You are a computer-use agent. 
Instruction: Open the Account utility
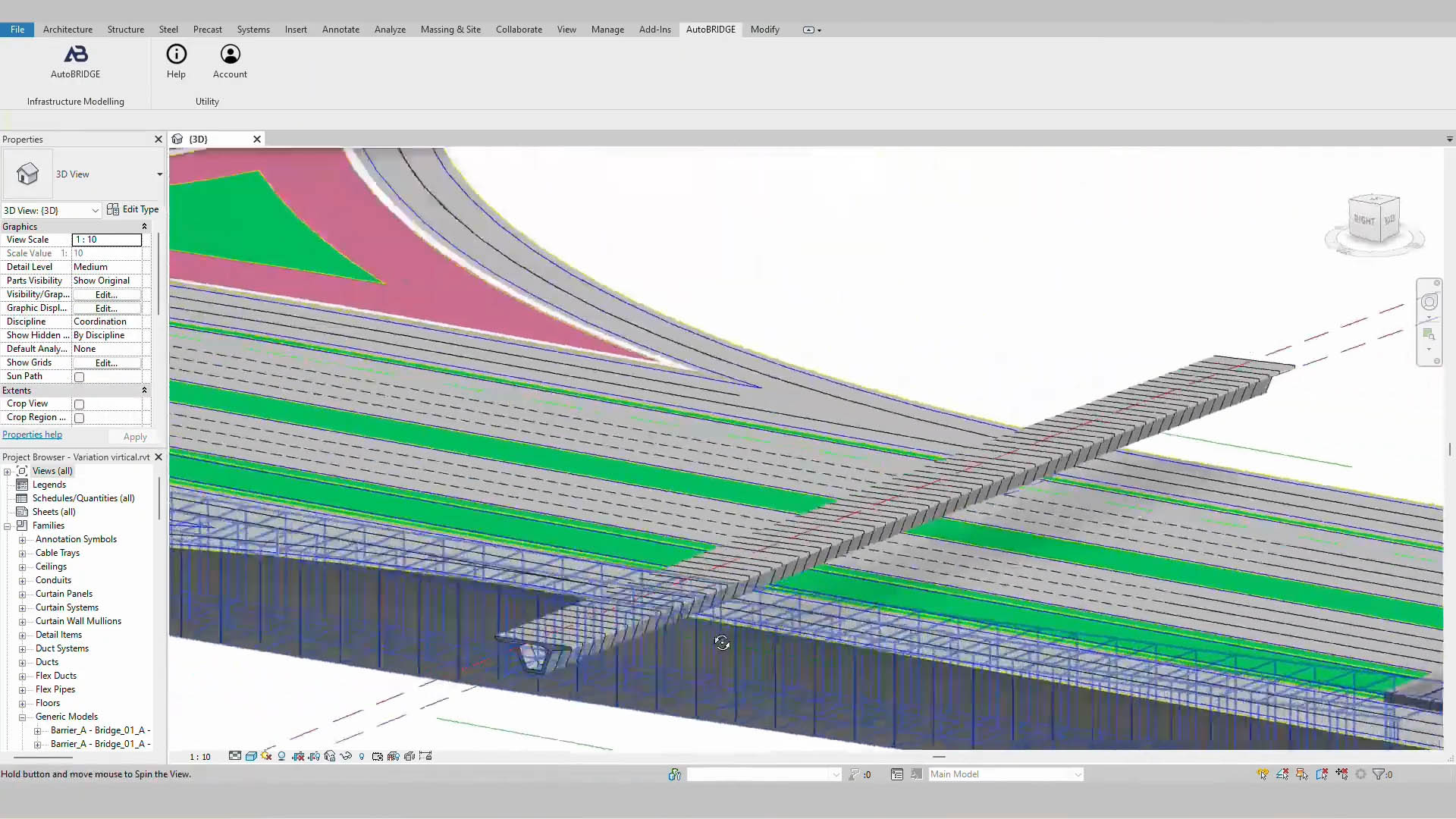[x=230, y=61]
